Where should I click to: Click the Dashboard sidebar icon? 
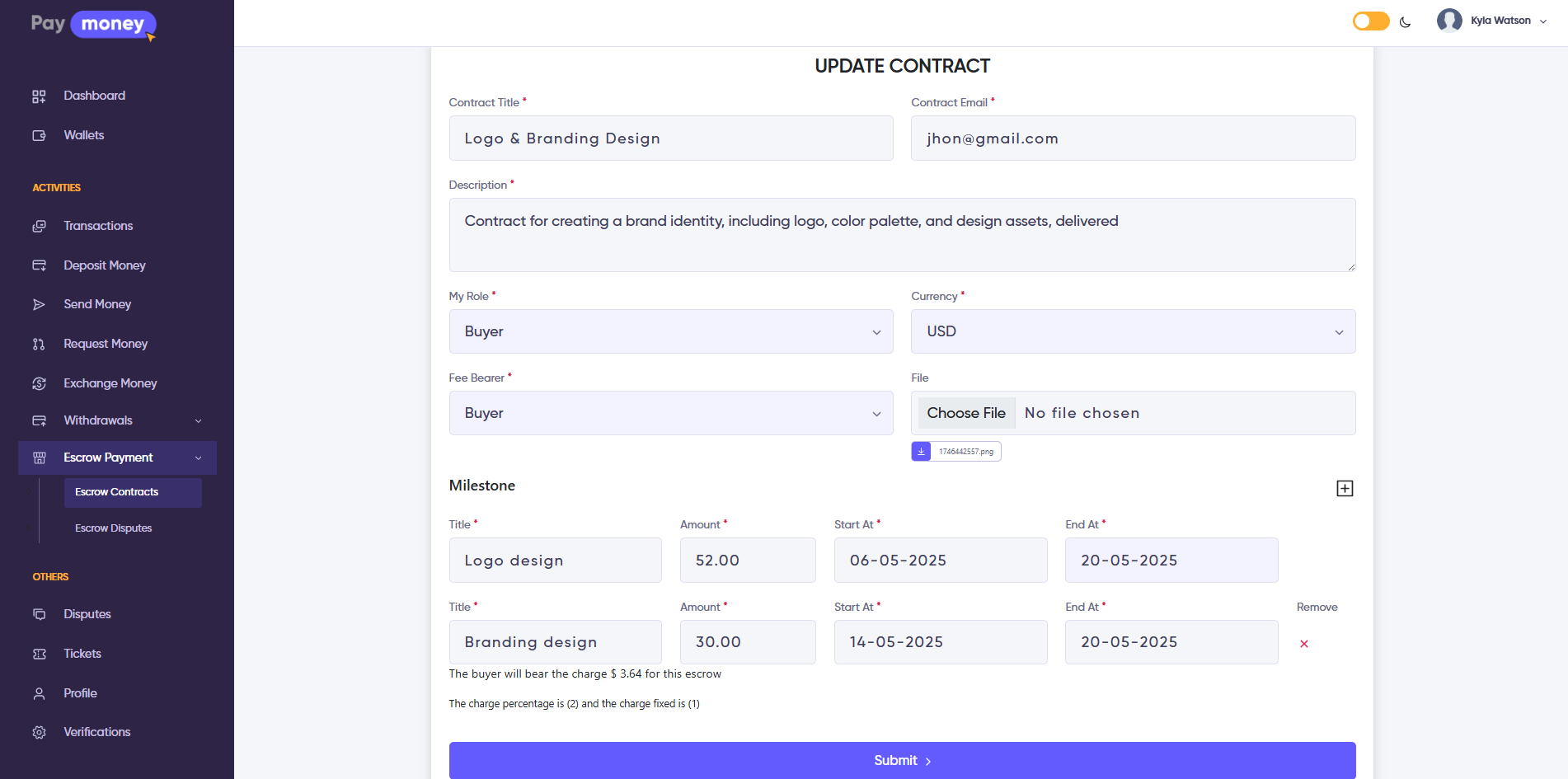39,96
